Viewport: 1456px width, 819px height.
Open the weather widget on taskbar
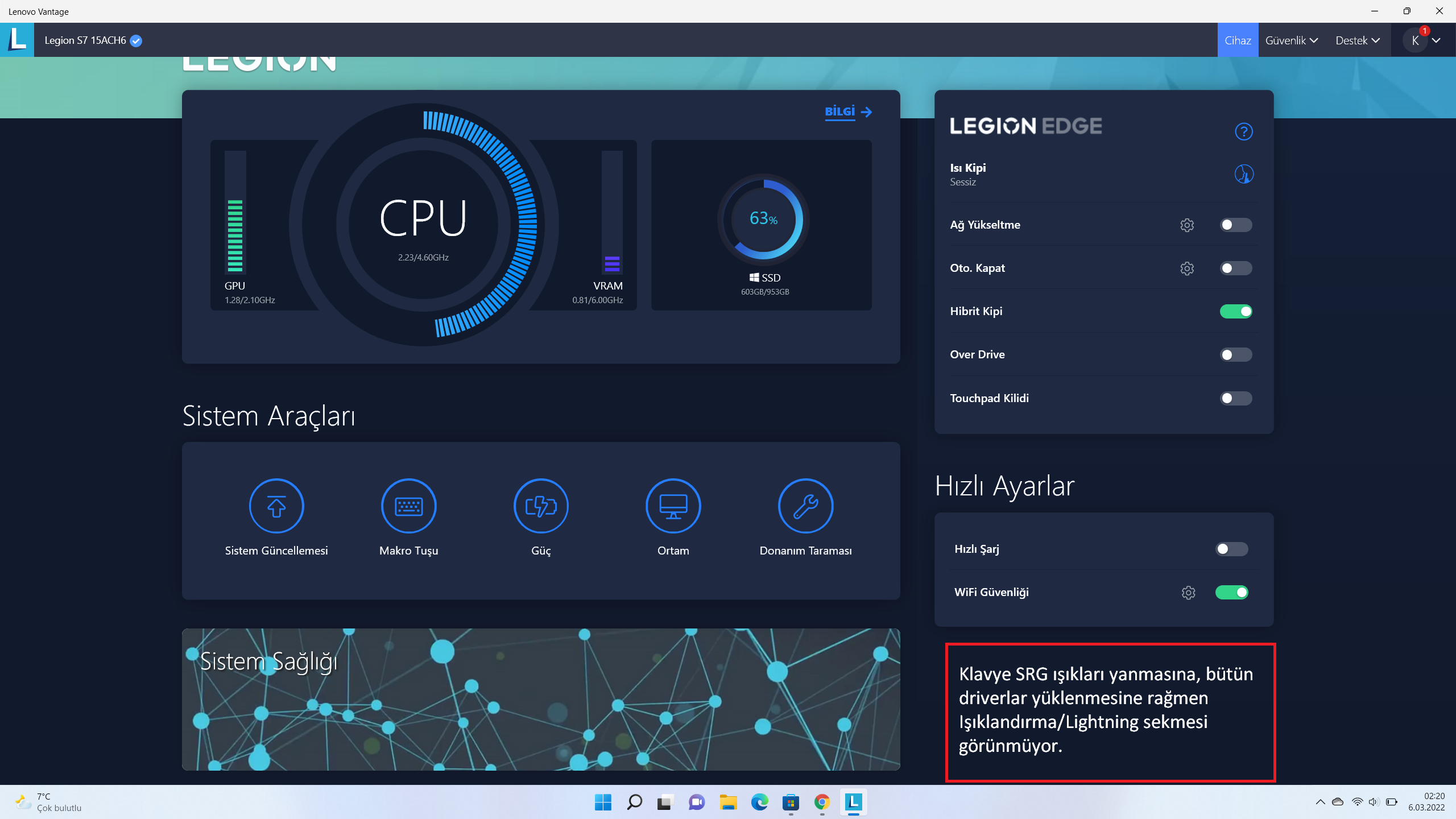[x=49, y=802]
